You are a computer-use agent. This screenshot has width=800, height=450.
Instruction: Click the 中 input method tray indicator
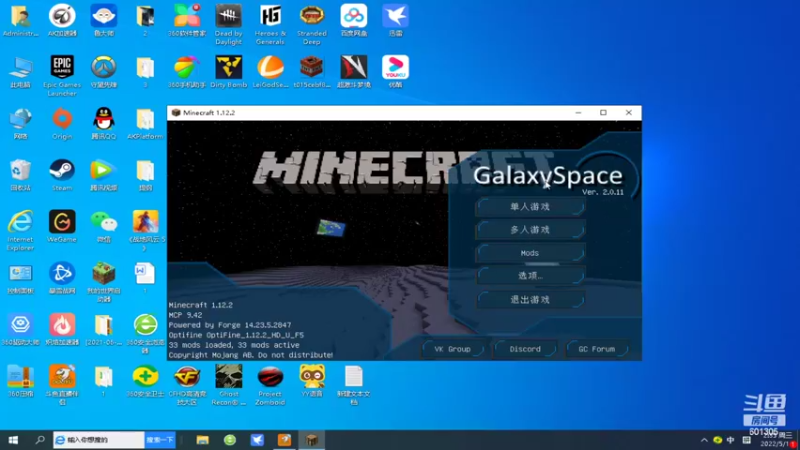coord(731,440)
